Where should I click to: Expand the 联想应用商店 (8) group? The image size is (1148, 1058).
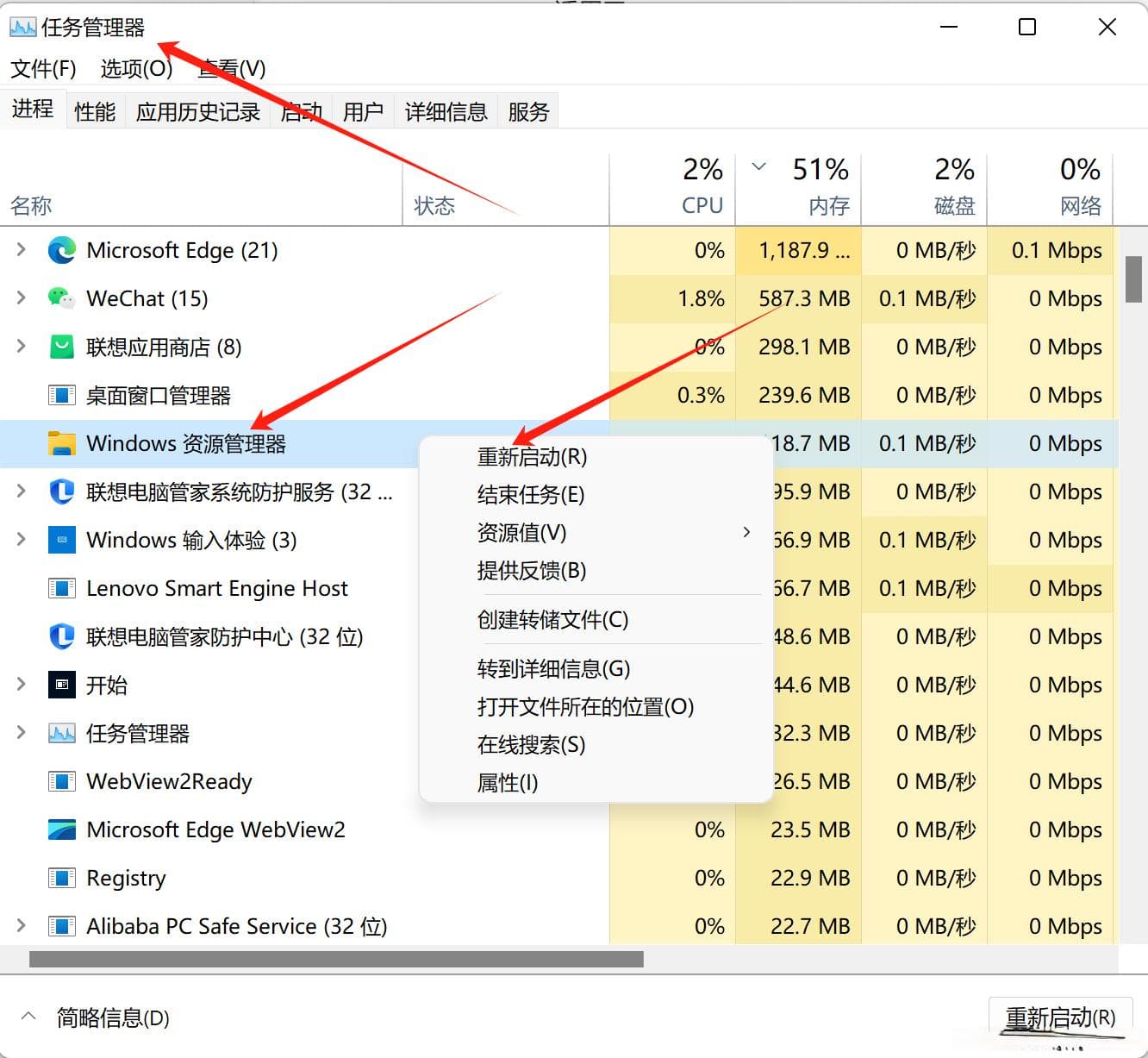(22, 347)
